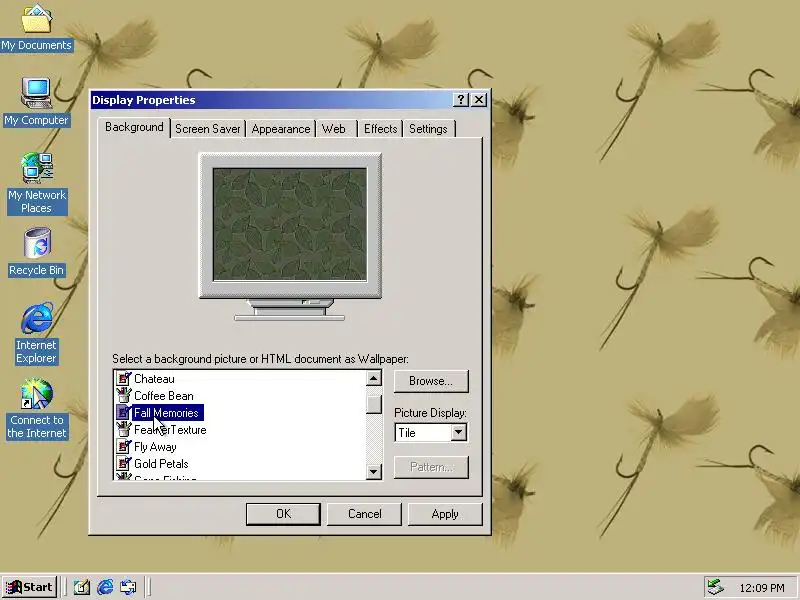The image size is (800, 600).
Task: Select Coffee Bean wallpaper in the list
Action: coord(164,395)
